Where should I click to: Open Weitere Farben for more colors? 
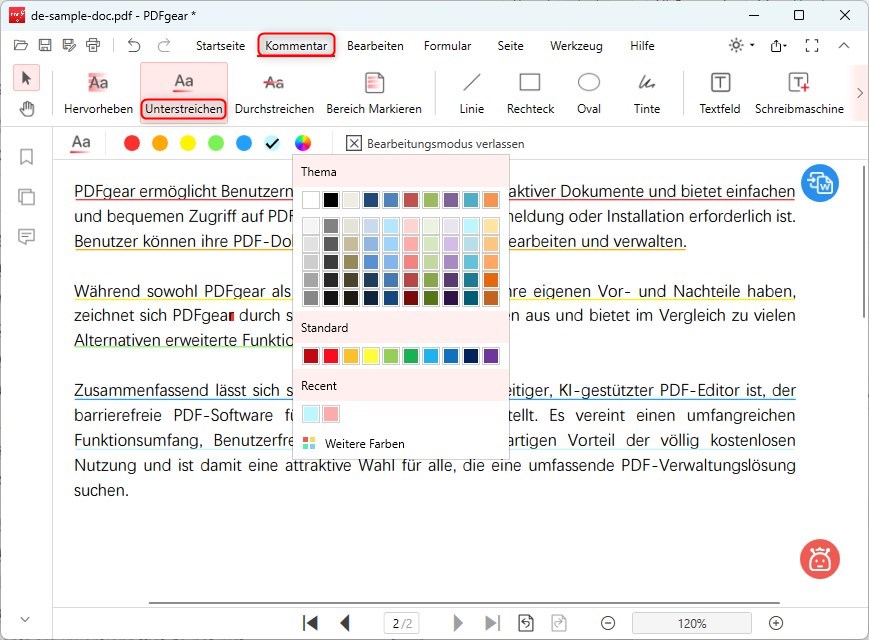click(x=354, y=443)
